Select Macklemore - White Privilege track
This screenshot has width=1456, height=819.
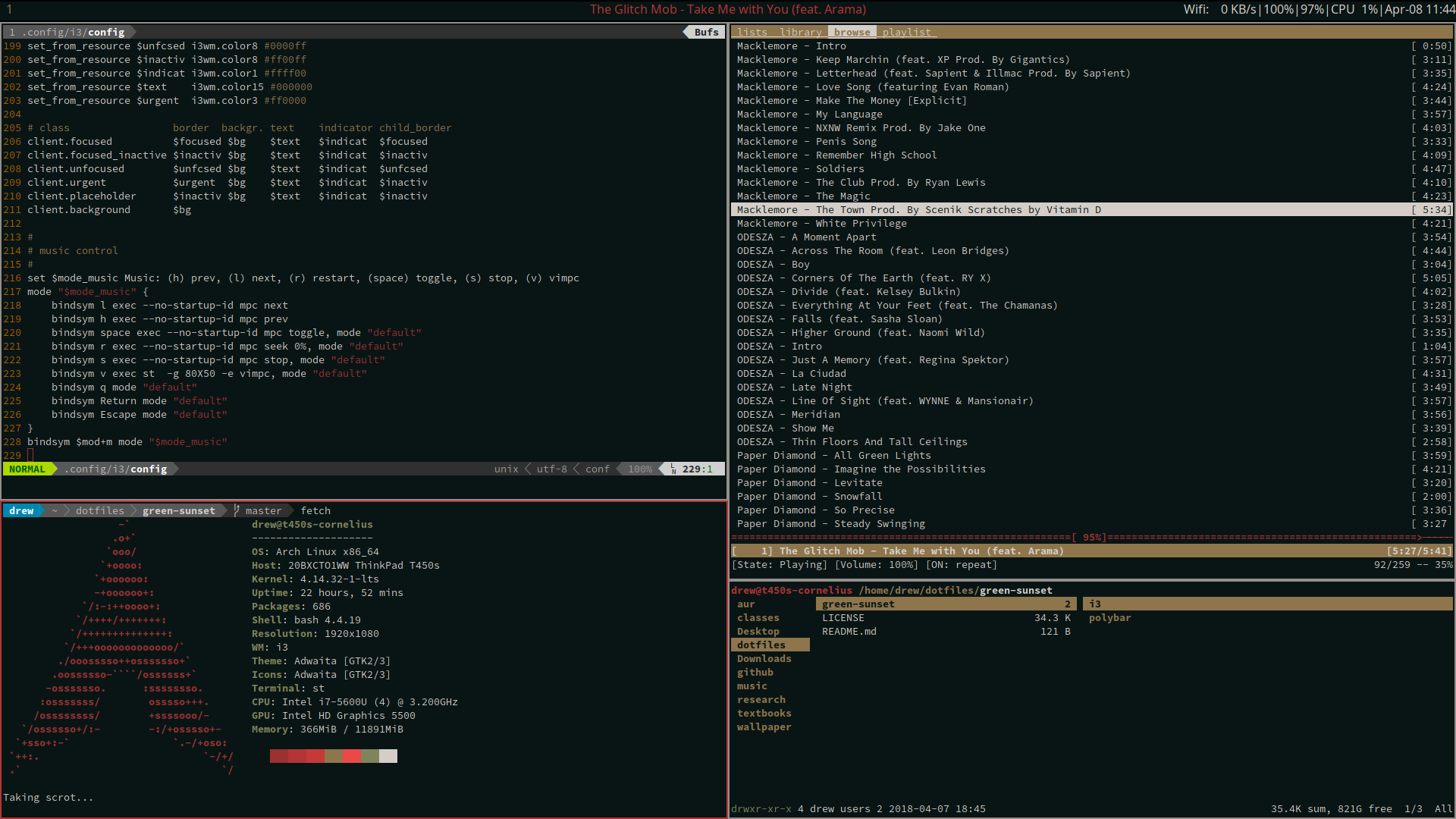821,224
